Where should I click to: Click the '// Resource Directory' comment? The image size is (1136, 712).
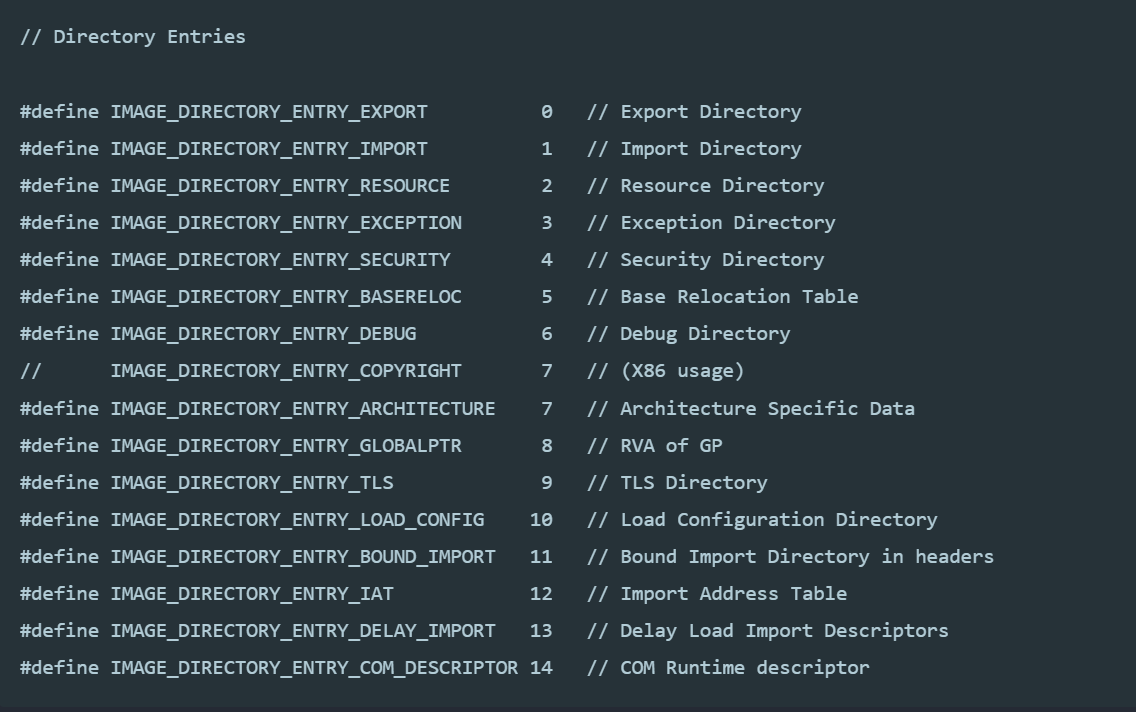(x=706, y=186)
